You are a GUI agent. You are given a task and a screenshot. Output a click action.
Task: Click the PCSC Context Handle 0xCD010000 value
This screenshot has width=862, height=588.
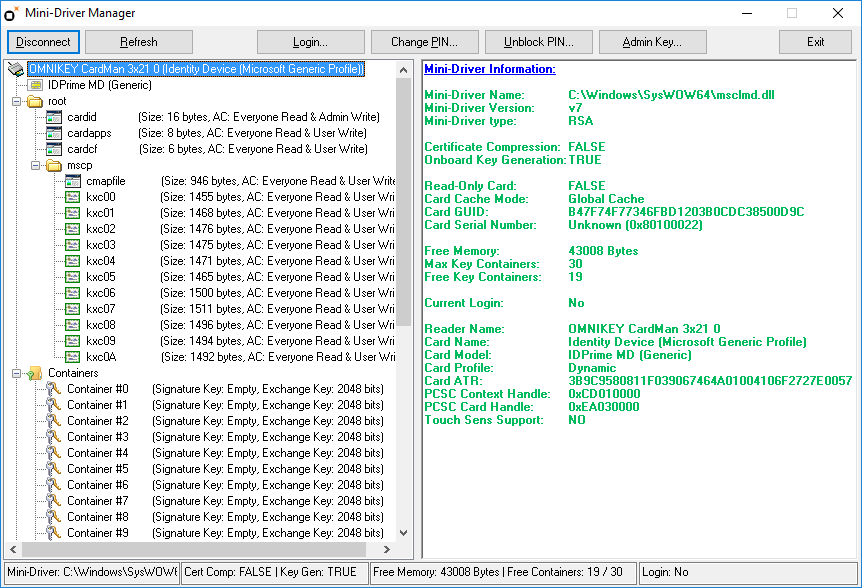604,394
